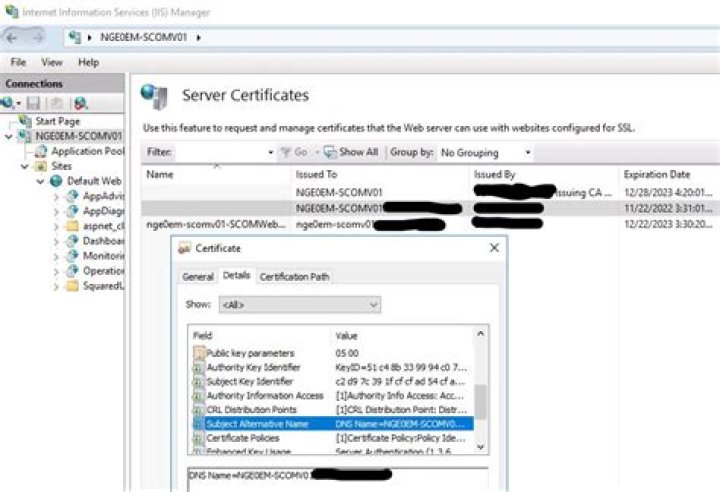720x492 pixels.
Task: Click in the Filter input field
Action: click(219, 153)
